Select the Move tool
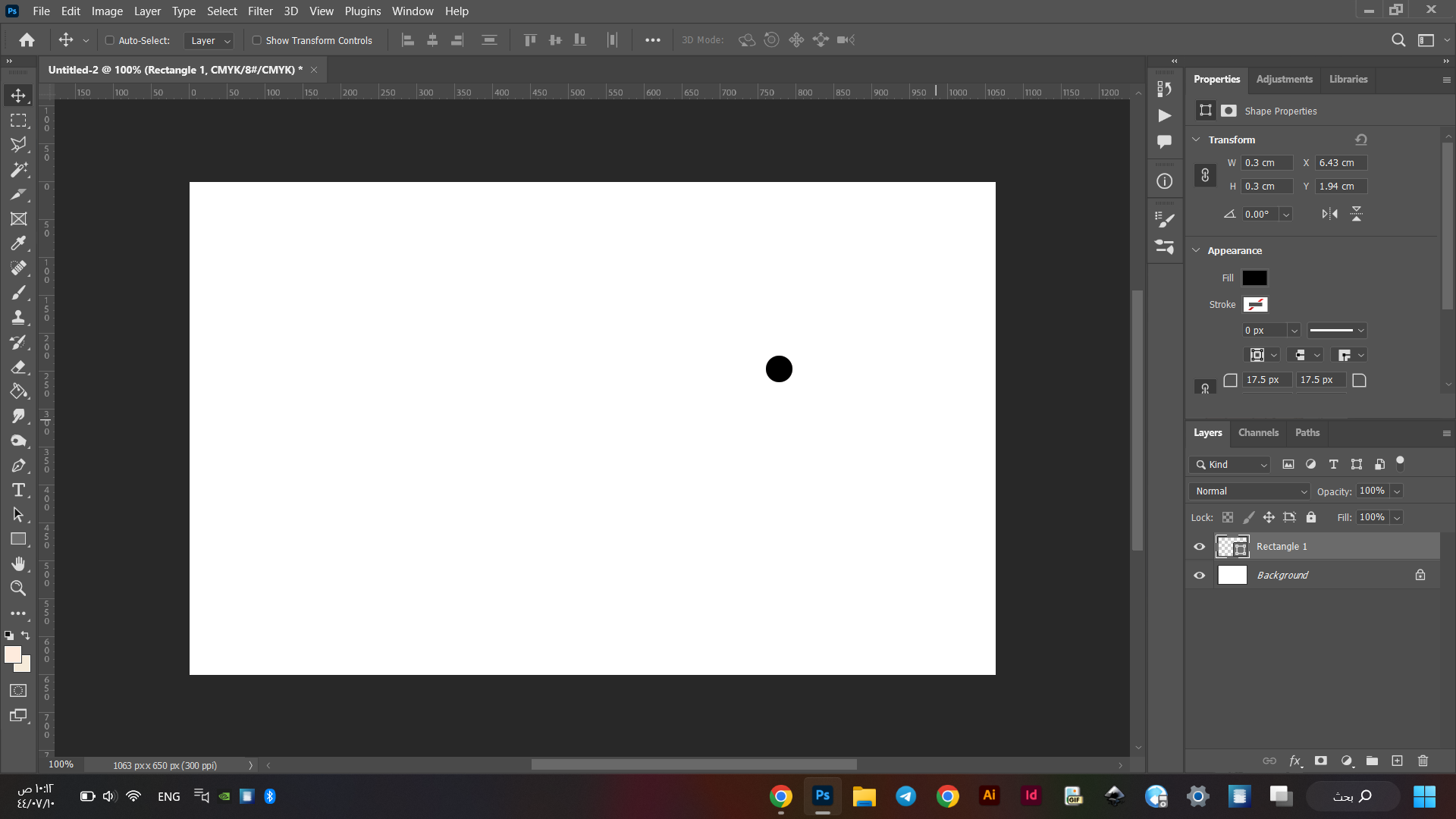This screenshot has width=1456, height=819. coord(18,96)
